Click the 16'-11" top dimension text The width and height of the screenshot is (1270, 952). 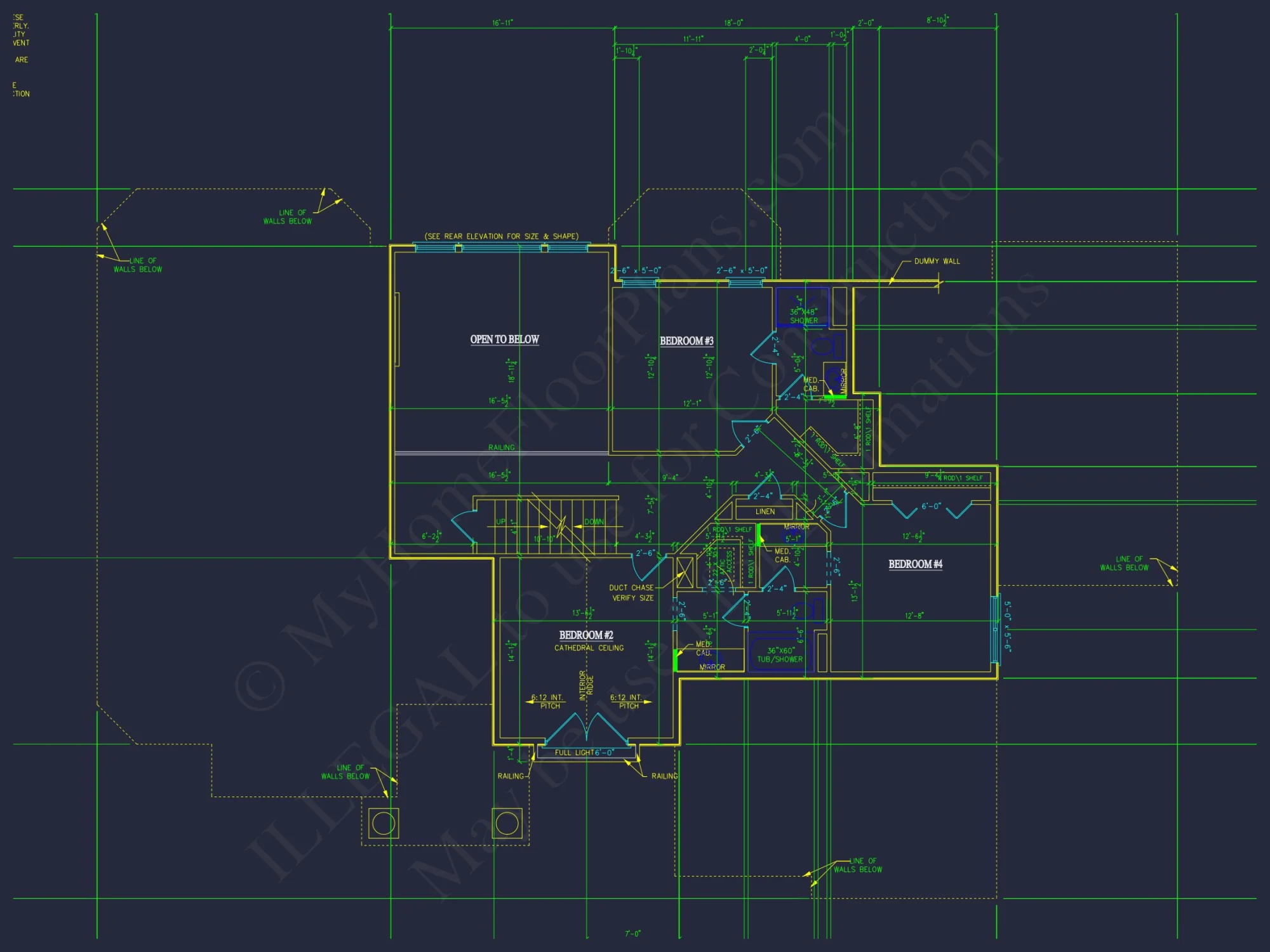[502, 23]
